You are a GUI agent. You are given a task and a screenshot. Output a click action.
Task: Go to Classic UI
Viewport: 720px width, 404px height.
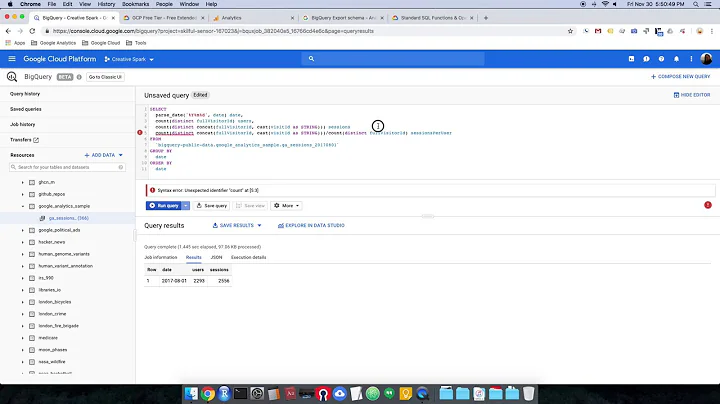[105, 77]
